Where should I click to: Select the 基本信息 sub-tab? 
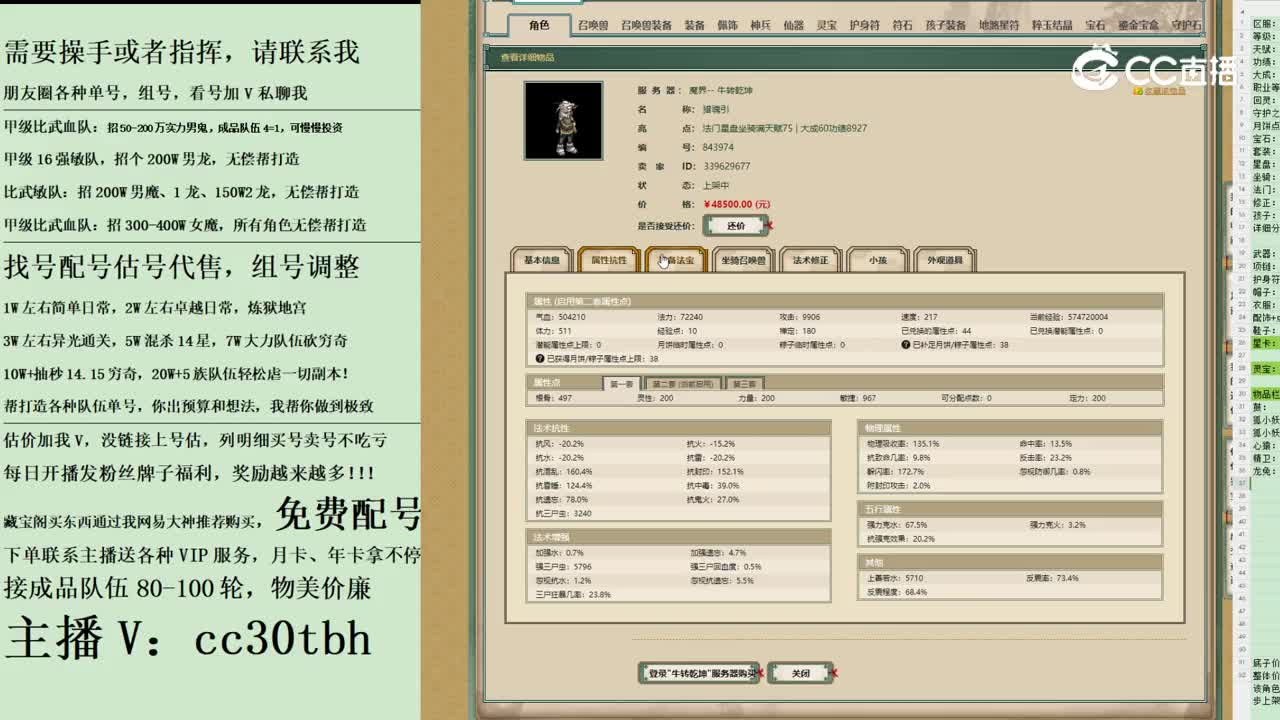click(x=542, y=260)
